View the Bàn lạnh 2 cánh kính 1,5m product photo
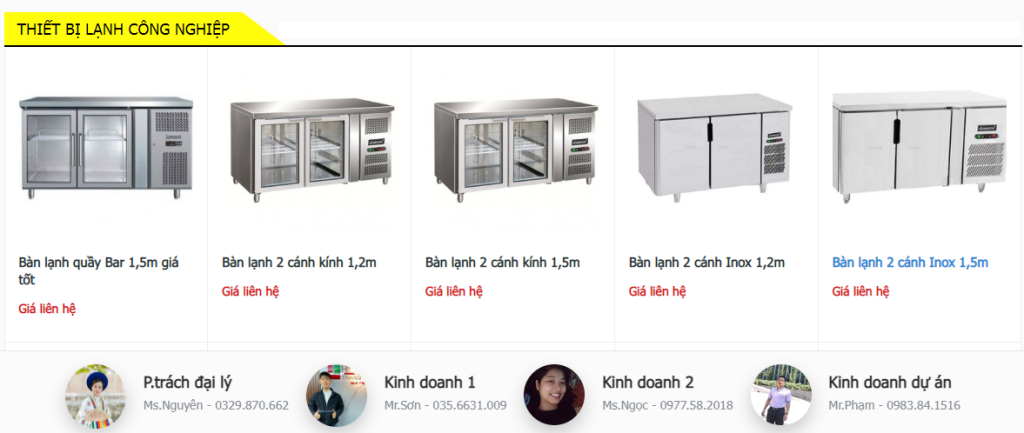This screenshot has width=1024, height=433. (516, 150)
